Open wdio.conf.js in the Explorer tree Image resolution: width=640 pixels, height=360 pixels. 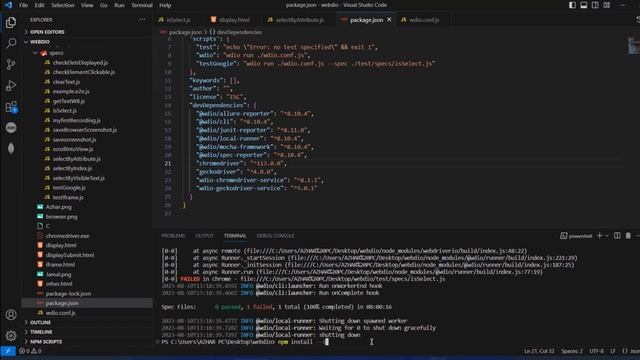60,313
